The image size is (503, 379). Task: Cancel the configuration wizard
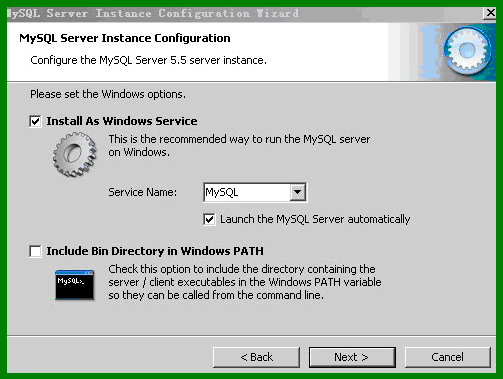pos(448,357)
